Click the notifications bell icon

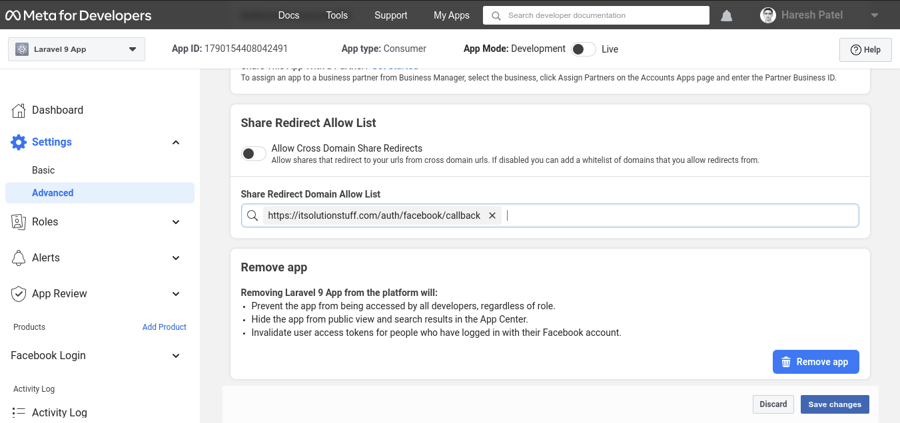click(x=727, y=16)
